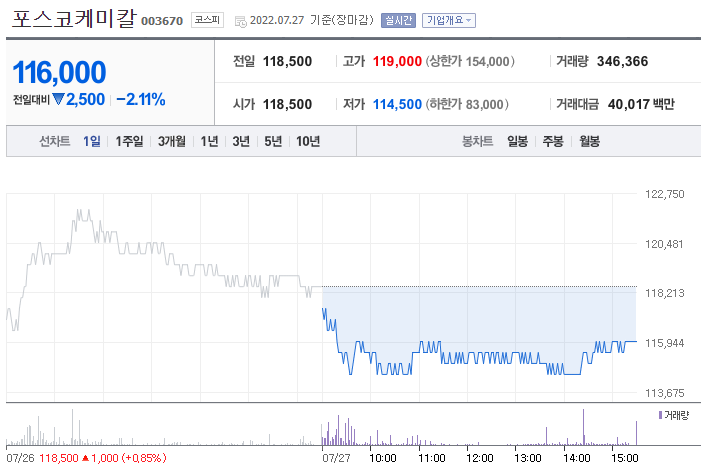Click the 12:00 marker on the time axis

pos(479,458)
